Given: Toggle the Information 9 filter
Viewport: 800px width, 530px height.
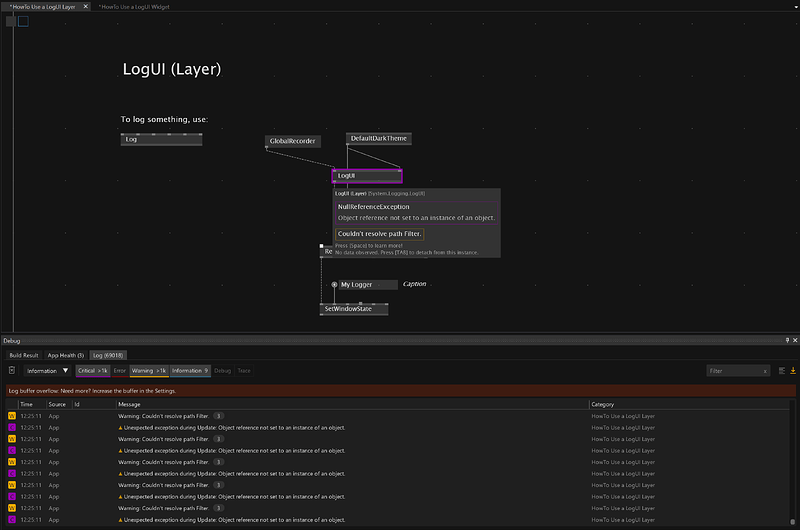Looking at the screenshot, I should [190, 371].
